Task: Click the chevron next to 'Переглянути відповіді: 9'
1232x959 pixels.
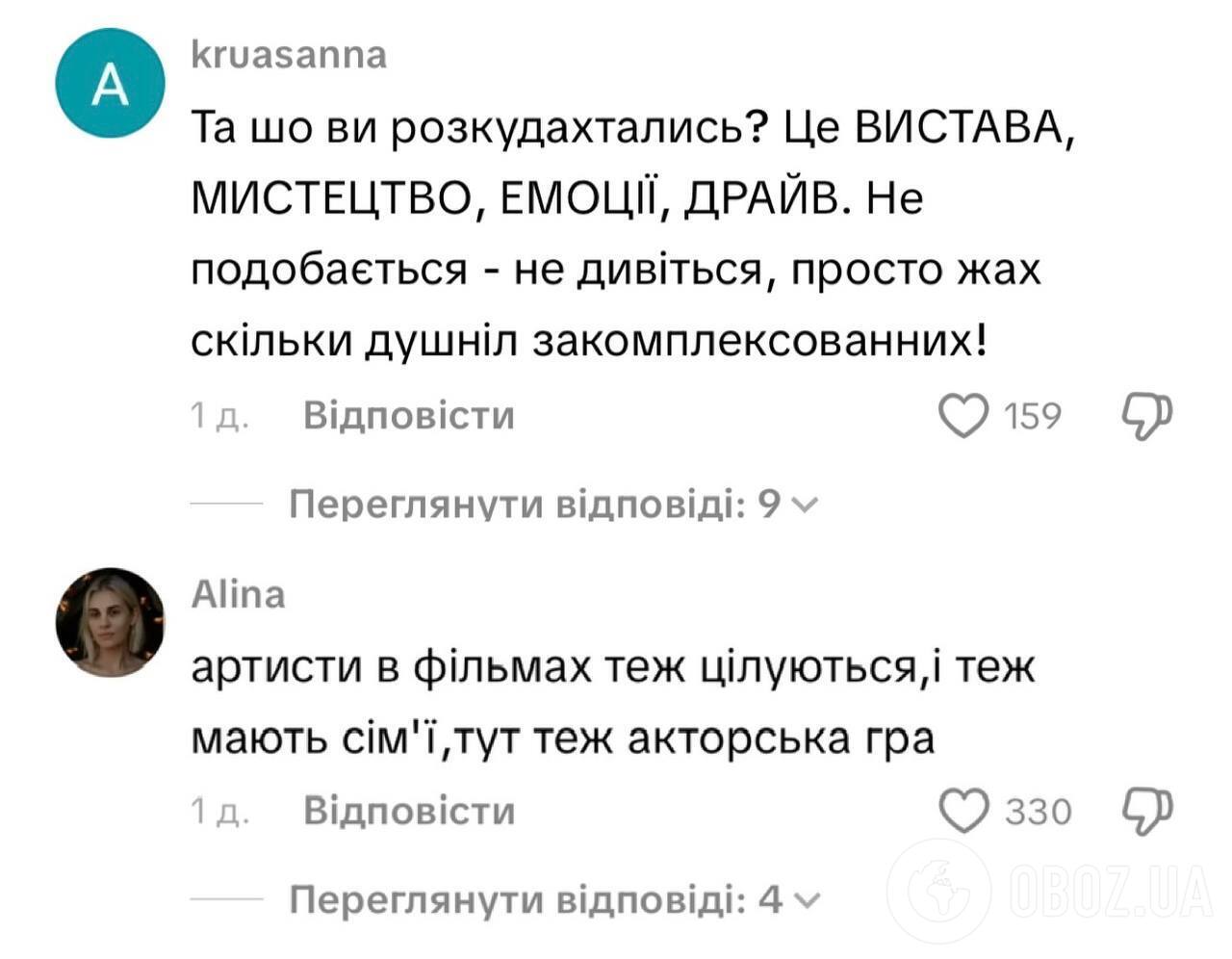Action: tap(808, 502)
